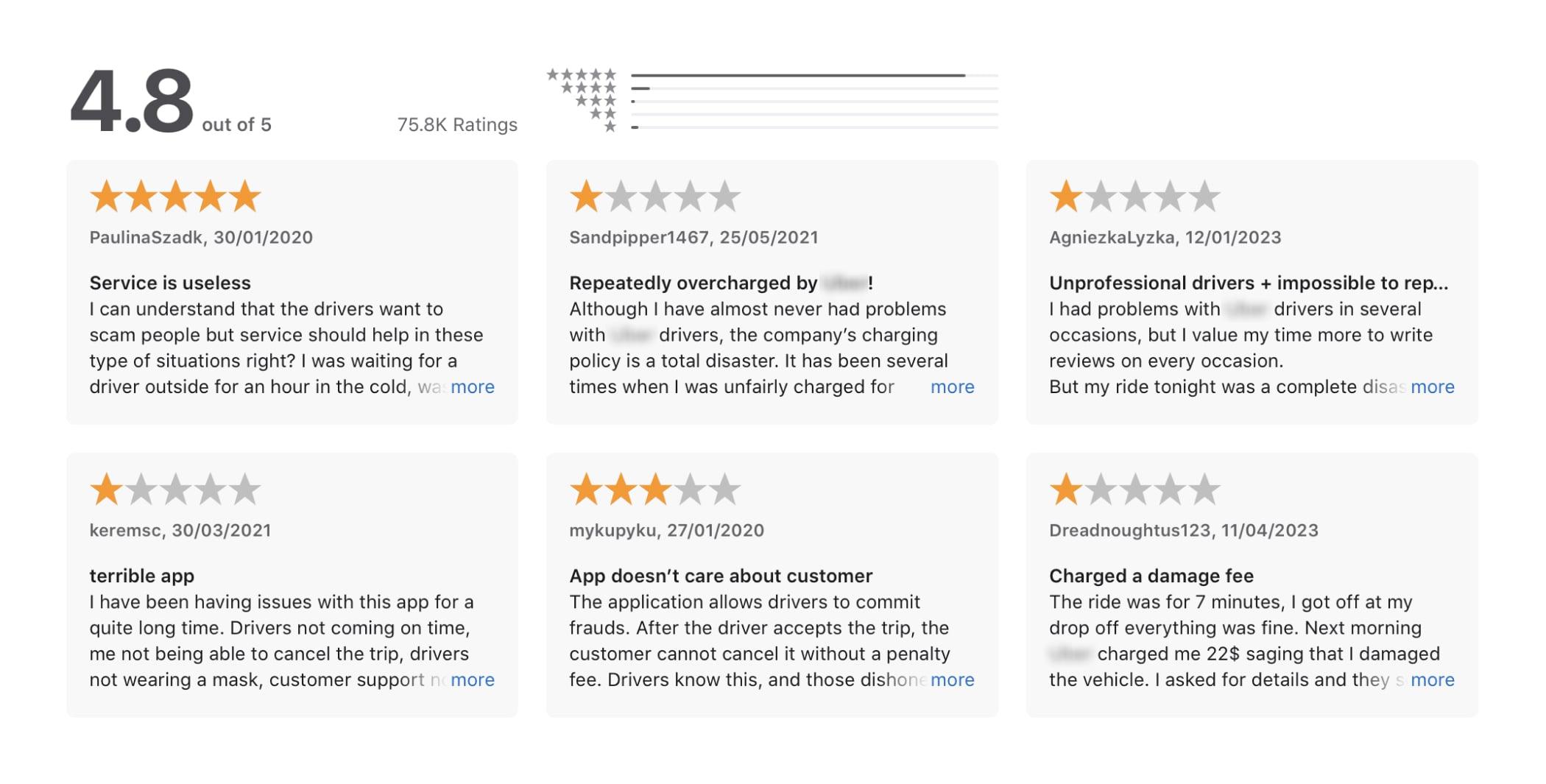Viewport: 1546px width, 784px height.
Task: Click the one-star icon at histogram bottom
Action: [609, 127]
